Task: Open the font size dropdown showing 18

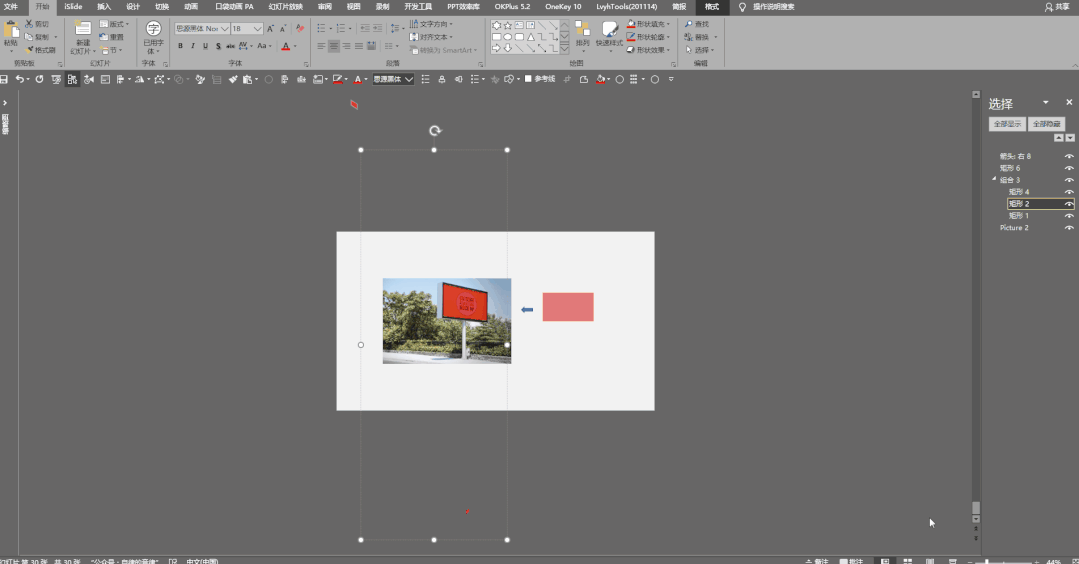Action: (258, 29)
